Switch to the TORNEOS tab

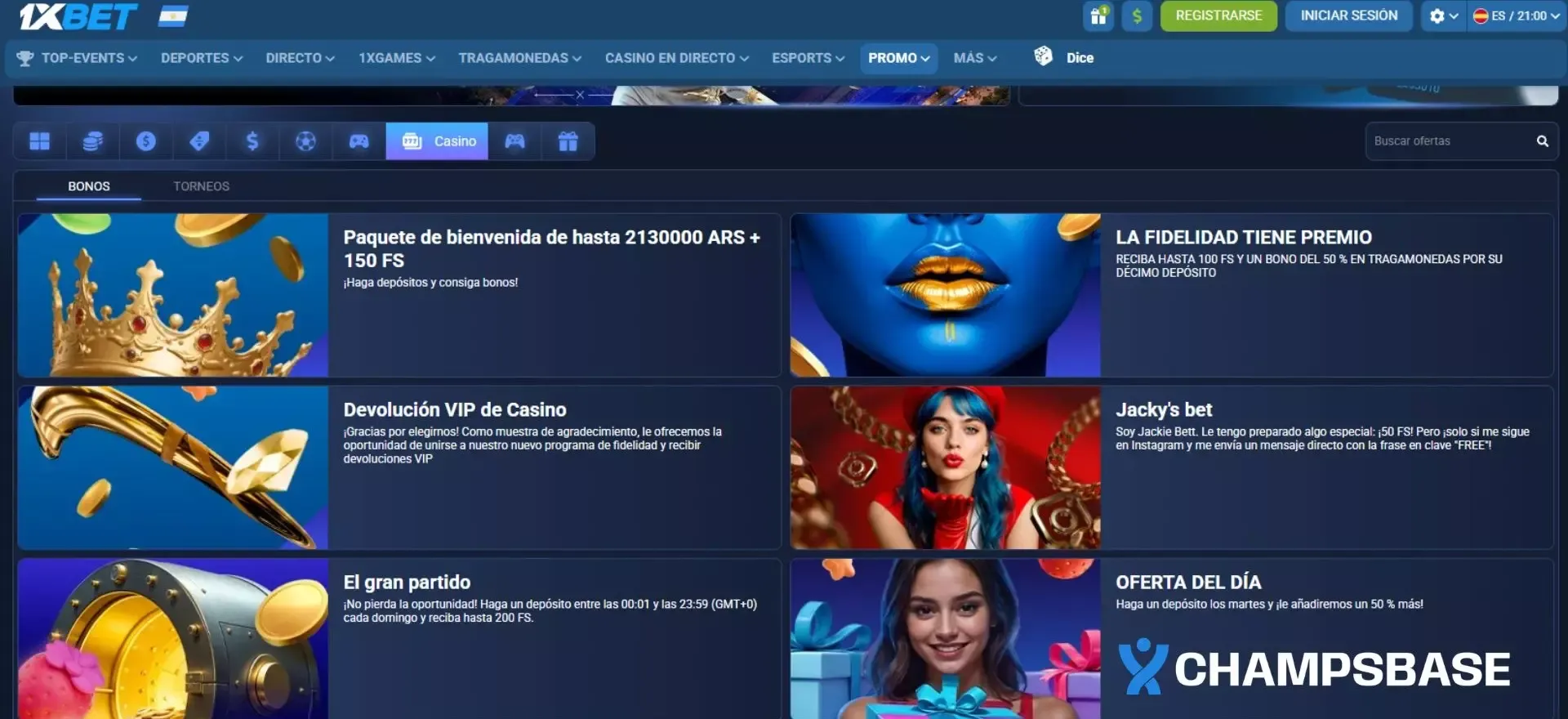201,186
